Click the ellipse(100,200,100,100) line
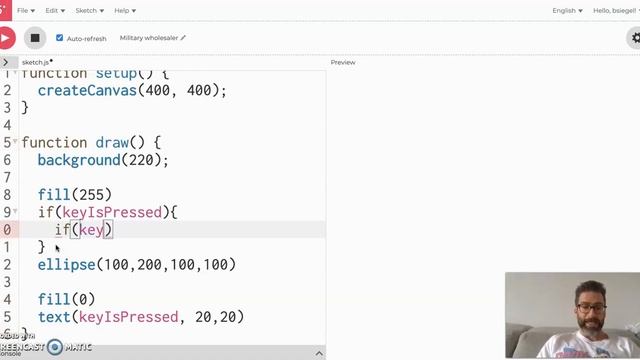The width and height of the screenshot is (640, 360). [x=137, y=264]
